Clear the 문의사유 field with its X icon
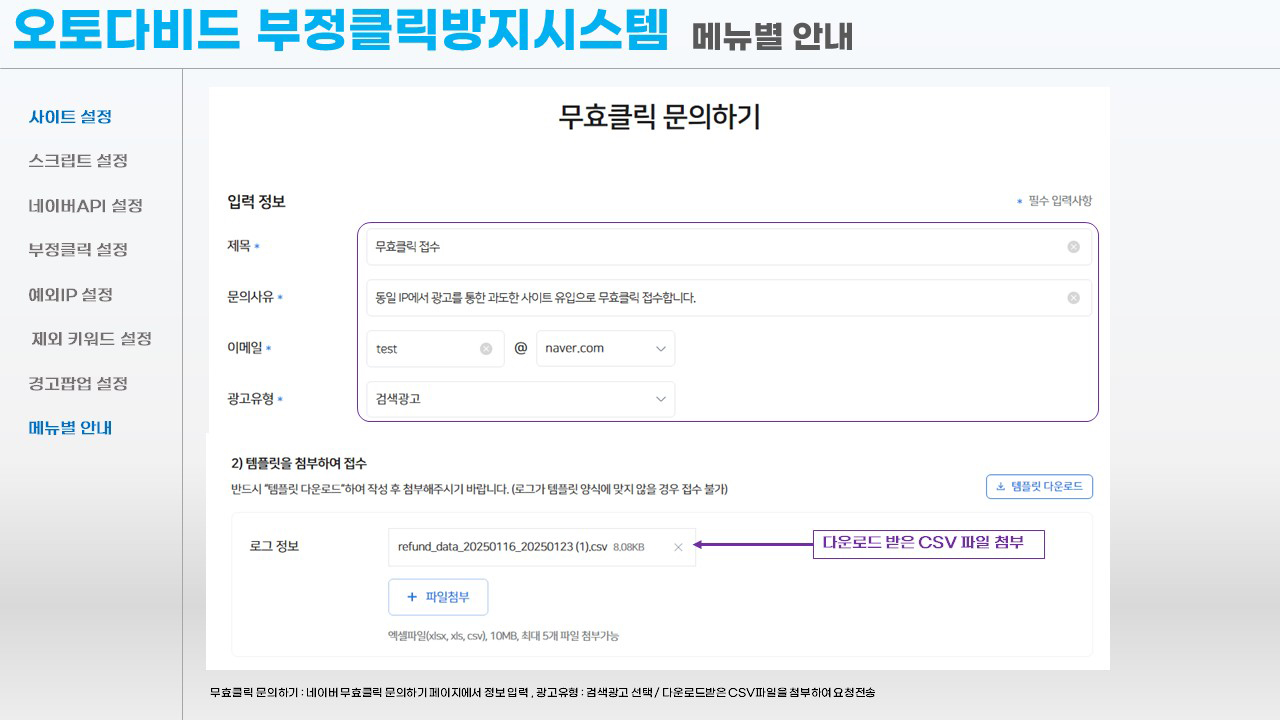Image resolution: width=1280 pixels, height=720 pixels. tap(1073, 298)
